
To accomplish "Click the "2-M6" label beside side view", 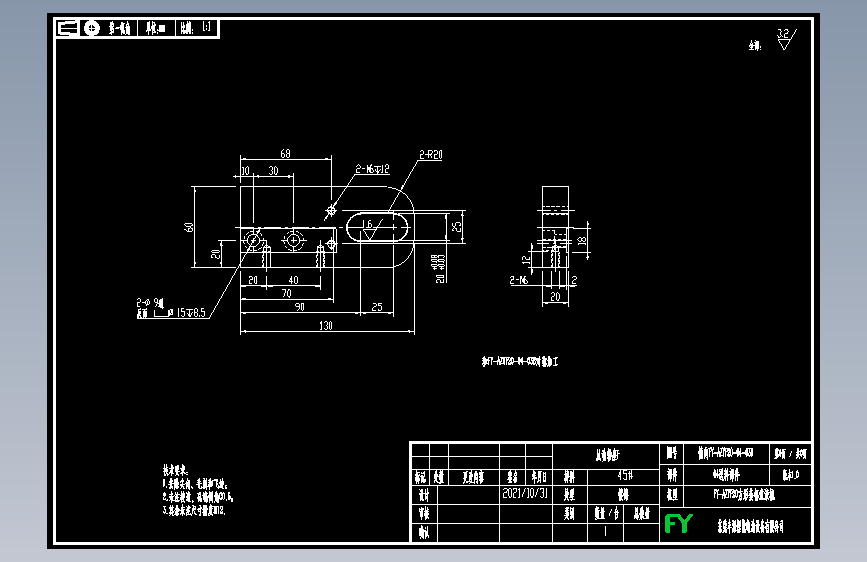I will [519, 280].
